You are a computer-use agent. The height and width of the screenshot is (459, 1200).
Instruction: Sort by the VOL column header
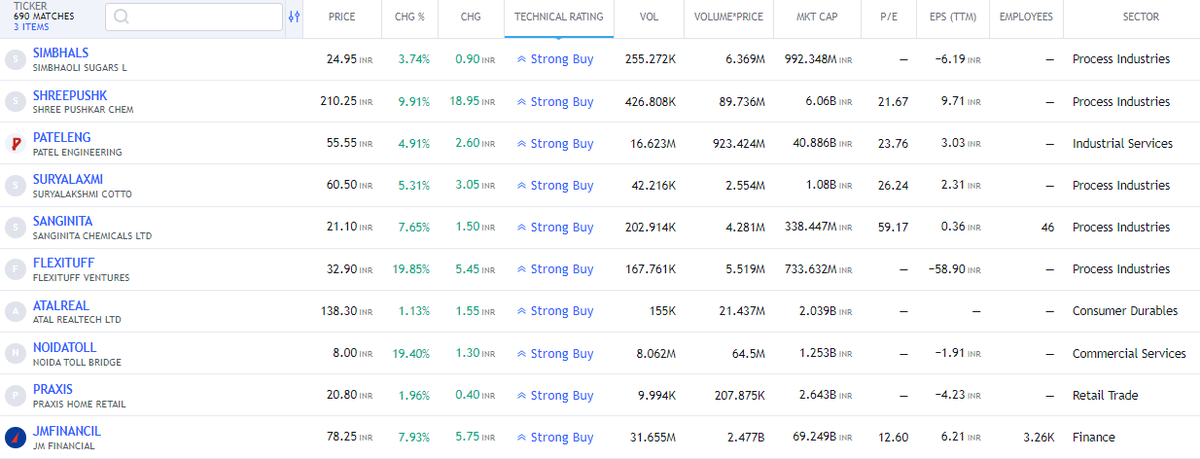(649, 17)
